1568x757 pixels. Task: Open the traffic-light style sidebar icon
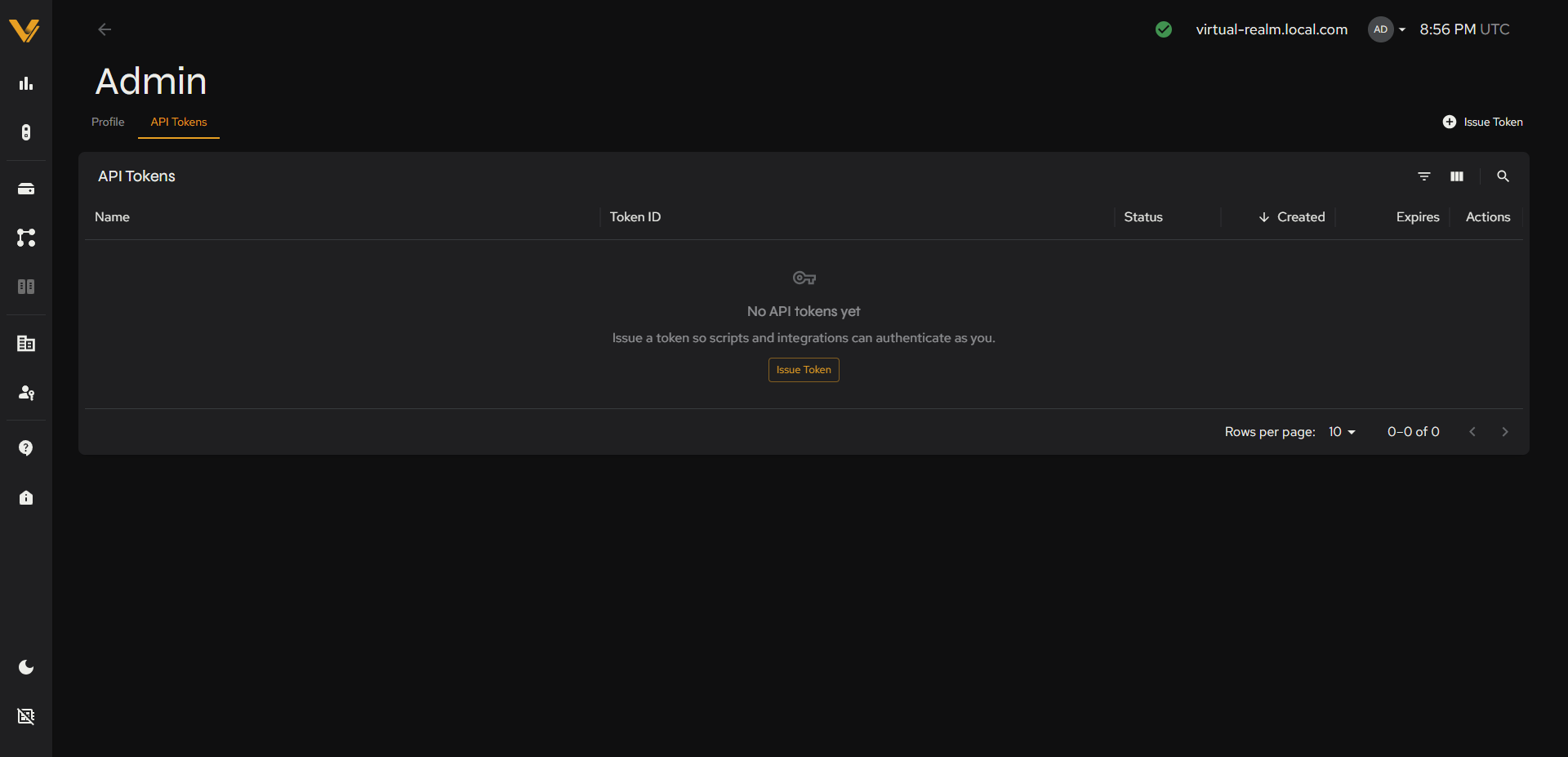tap(26, 132)
